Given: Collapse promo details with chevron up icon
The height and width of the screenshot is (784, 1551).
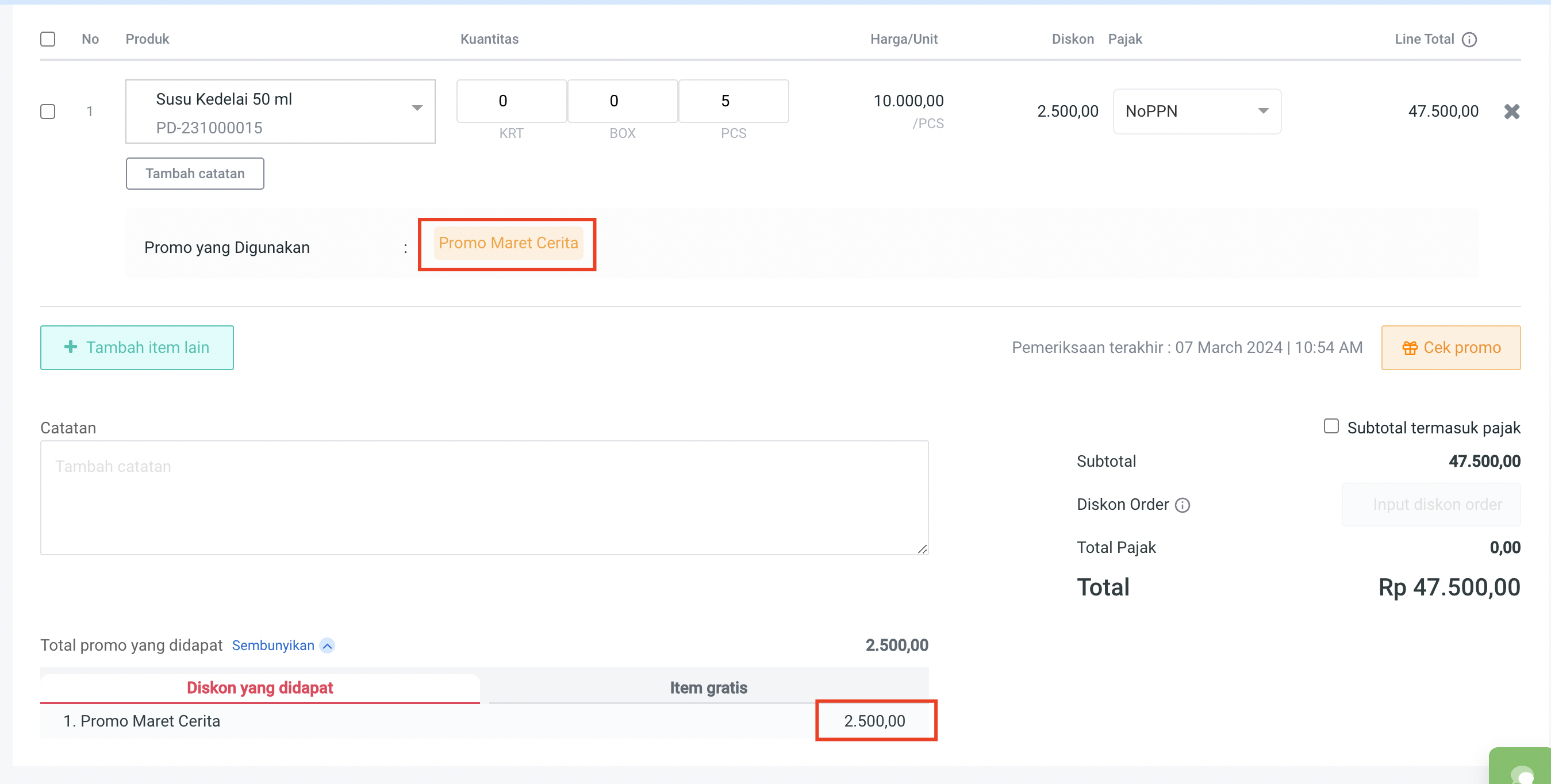Looking at the screenshot, I should click(x=328, y=646).
